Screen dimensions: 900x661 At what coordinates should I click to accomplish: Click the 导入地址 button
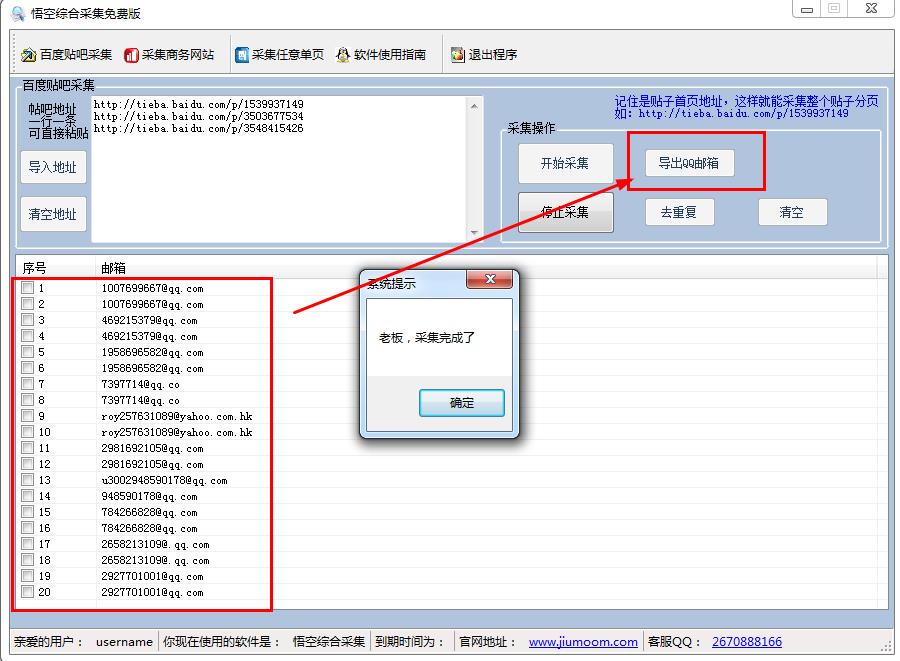tap(53, 167)
